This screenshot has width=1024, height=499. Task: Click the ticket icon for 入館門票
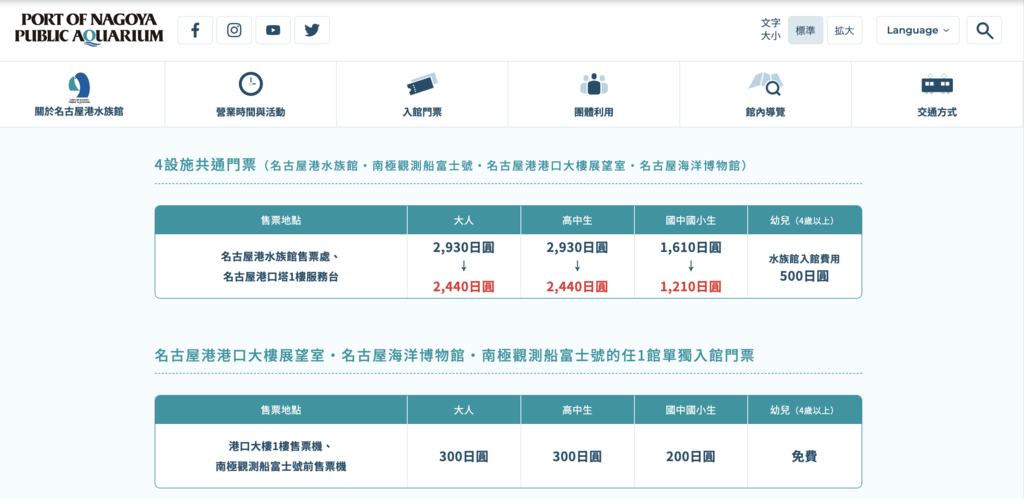click(x=422, y=86)
